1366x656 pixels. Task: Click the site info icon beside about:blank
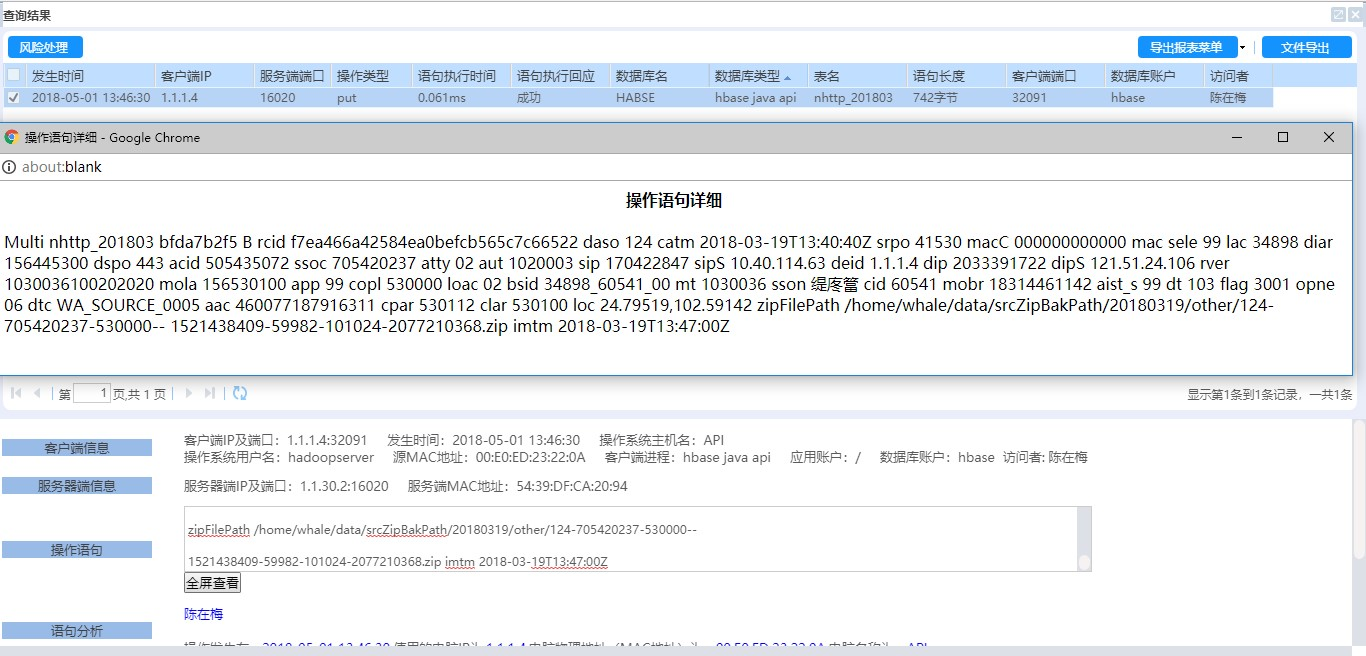tap(9, 167)
